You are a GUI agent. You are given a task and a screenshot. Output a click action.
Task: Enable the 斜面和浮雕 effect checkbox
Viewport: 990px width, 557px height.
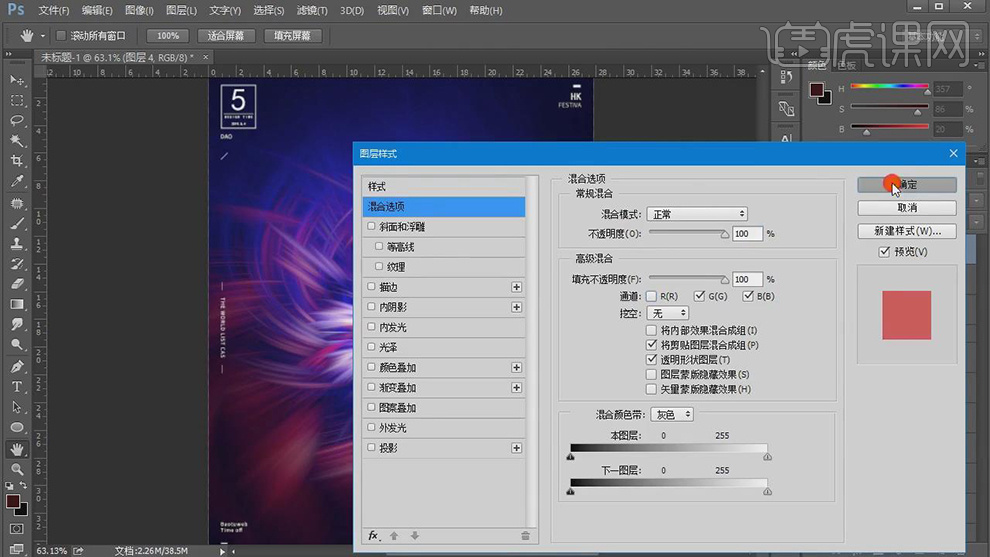pos(372,227)
